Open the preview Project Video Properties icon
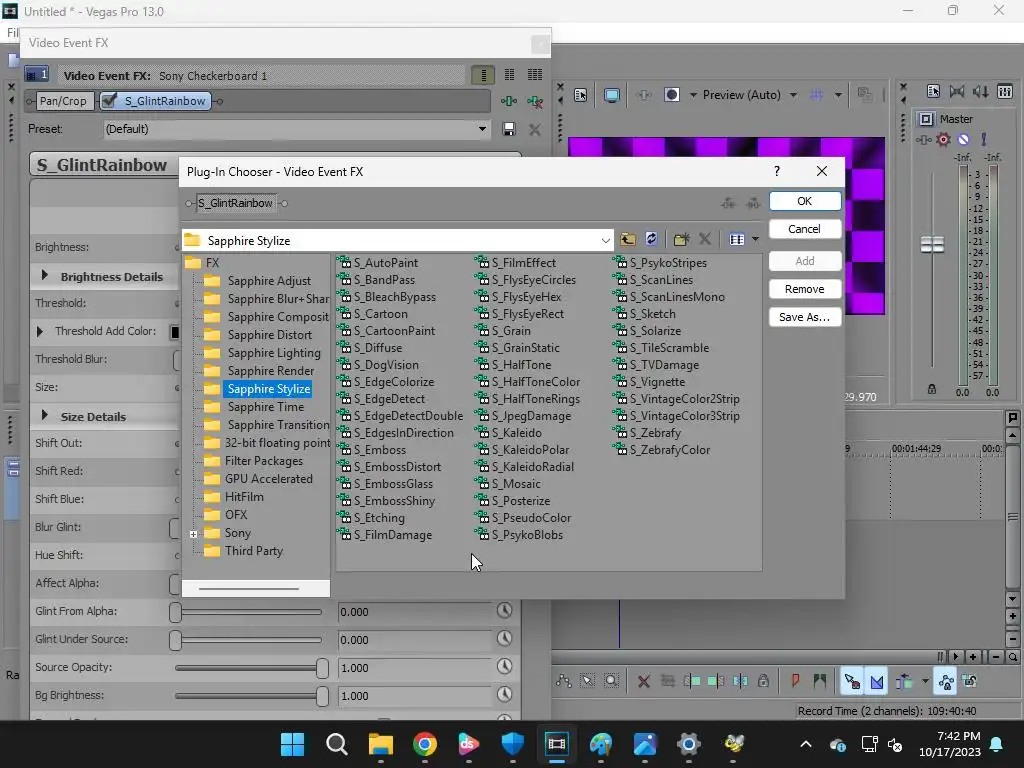 click(581, 95)
